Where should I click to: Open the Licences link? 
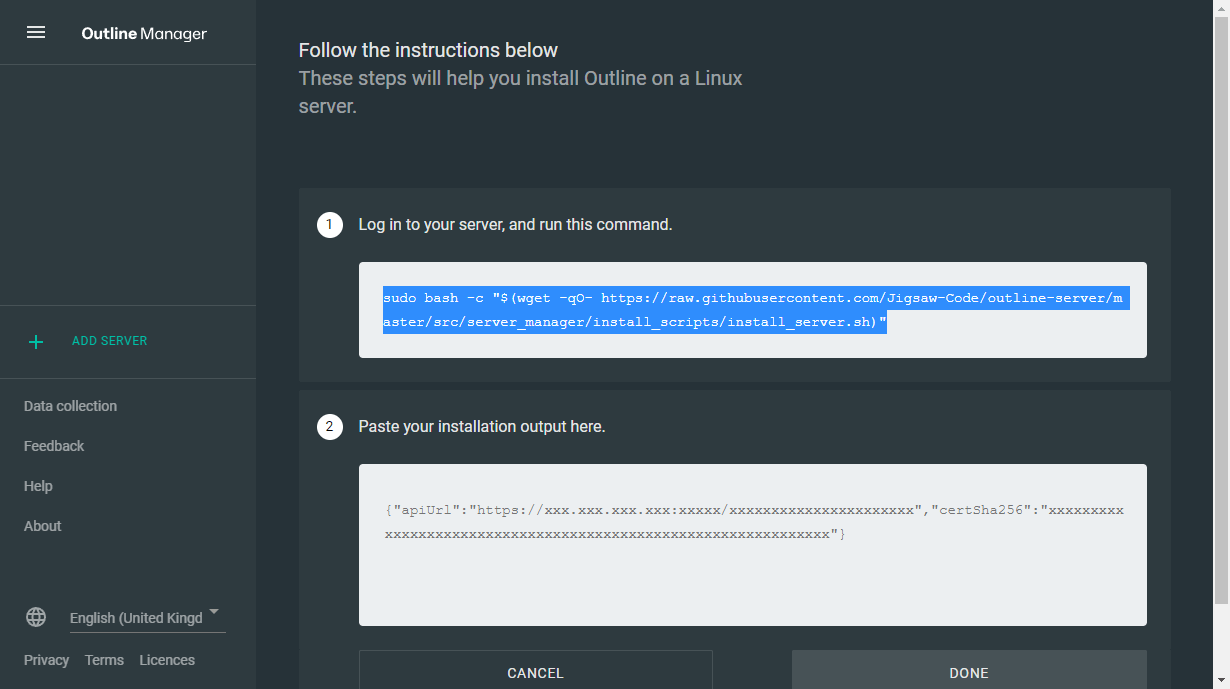[x=166, y=660]
